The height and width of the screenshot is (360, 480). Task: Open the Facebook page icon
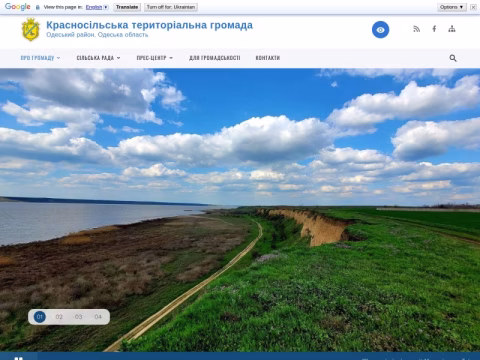434,29
